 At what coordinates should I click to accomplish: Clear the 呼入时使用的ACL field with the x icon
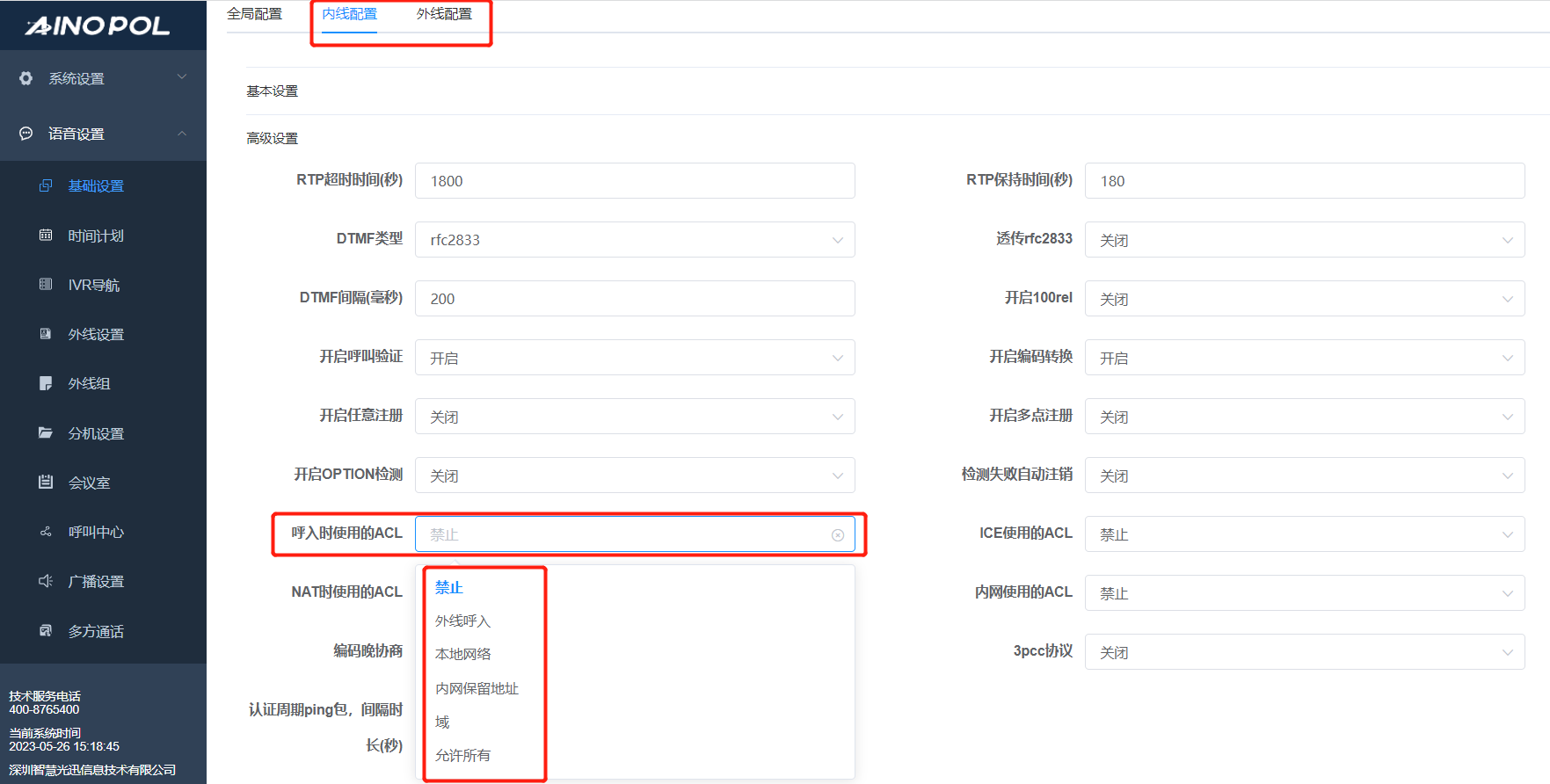[837, 534]
